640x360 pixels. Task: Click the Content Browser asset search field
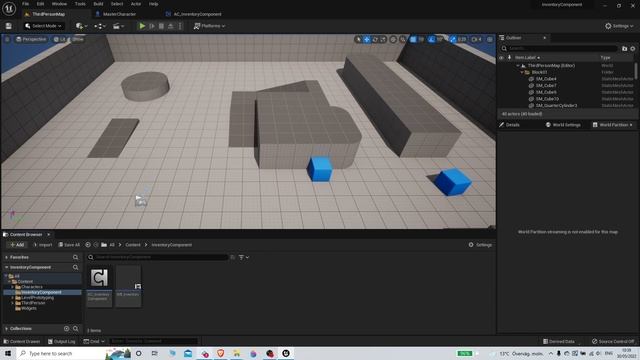pyautogui.click(x=157, y=257)
